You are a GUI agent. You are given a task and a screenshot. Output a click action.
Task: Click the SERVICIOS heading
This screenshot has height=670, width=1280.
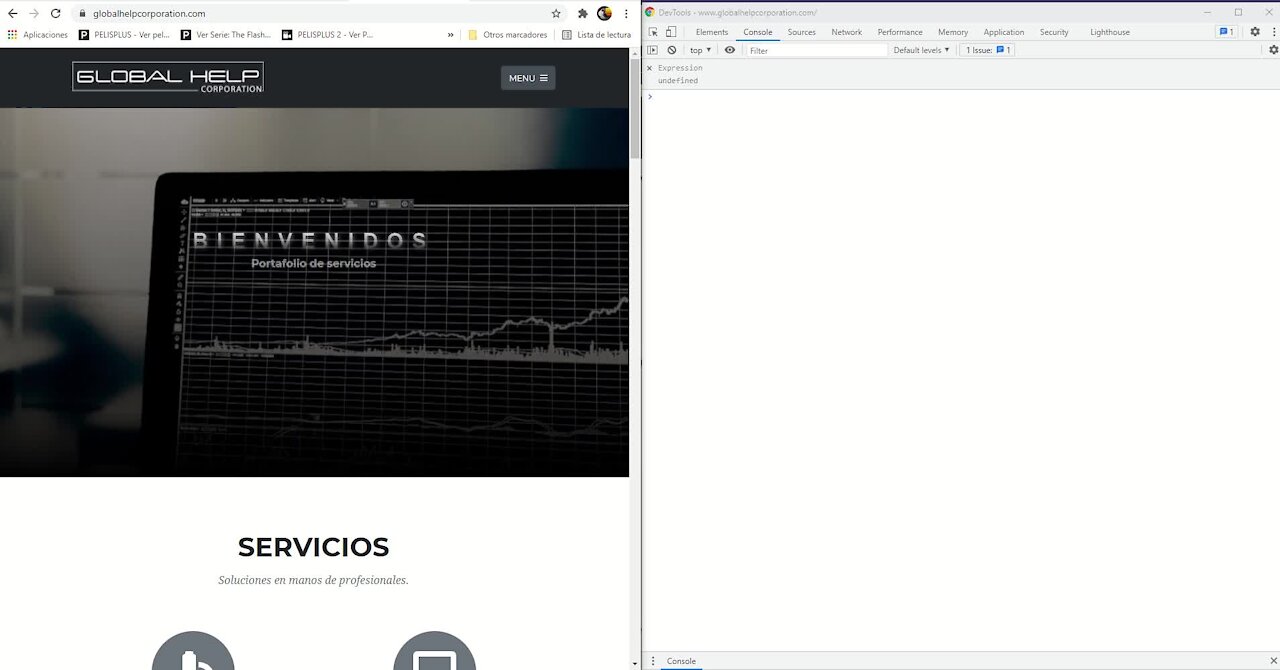point(313,547)
